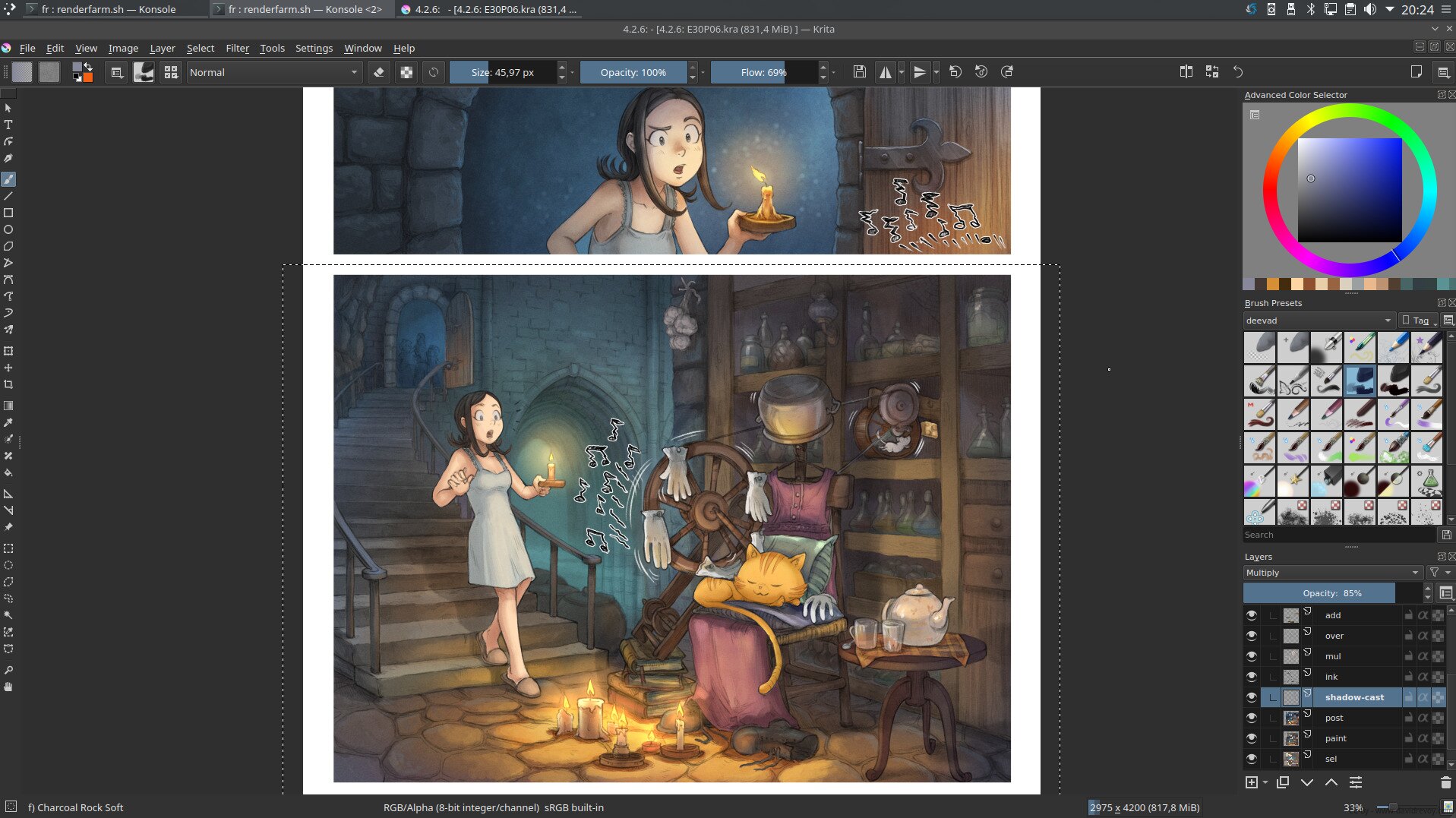Open the Normal blending mode dropdown
This screenshot has width=1456, height=818.
point(273,72)
